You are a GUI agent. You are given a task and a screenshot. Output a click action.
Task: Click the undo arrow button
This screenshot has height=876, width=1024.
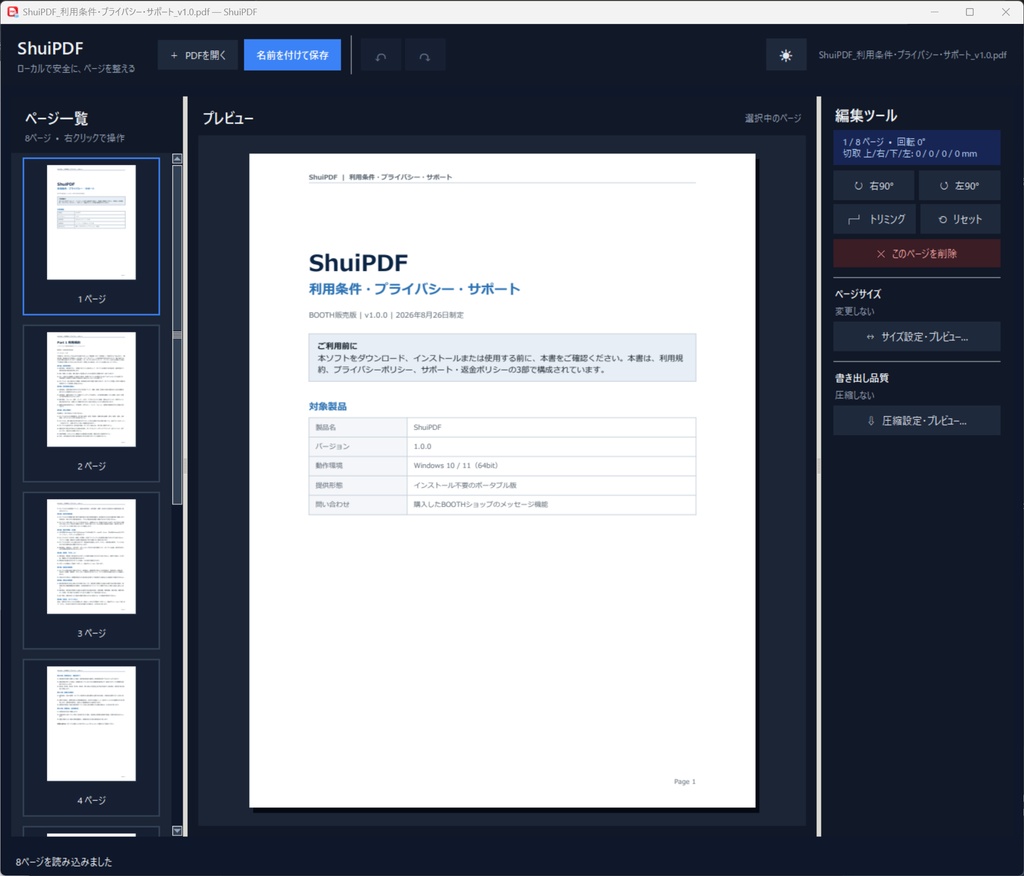tap(381, 56)
